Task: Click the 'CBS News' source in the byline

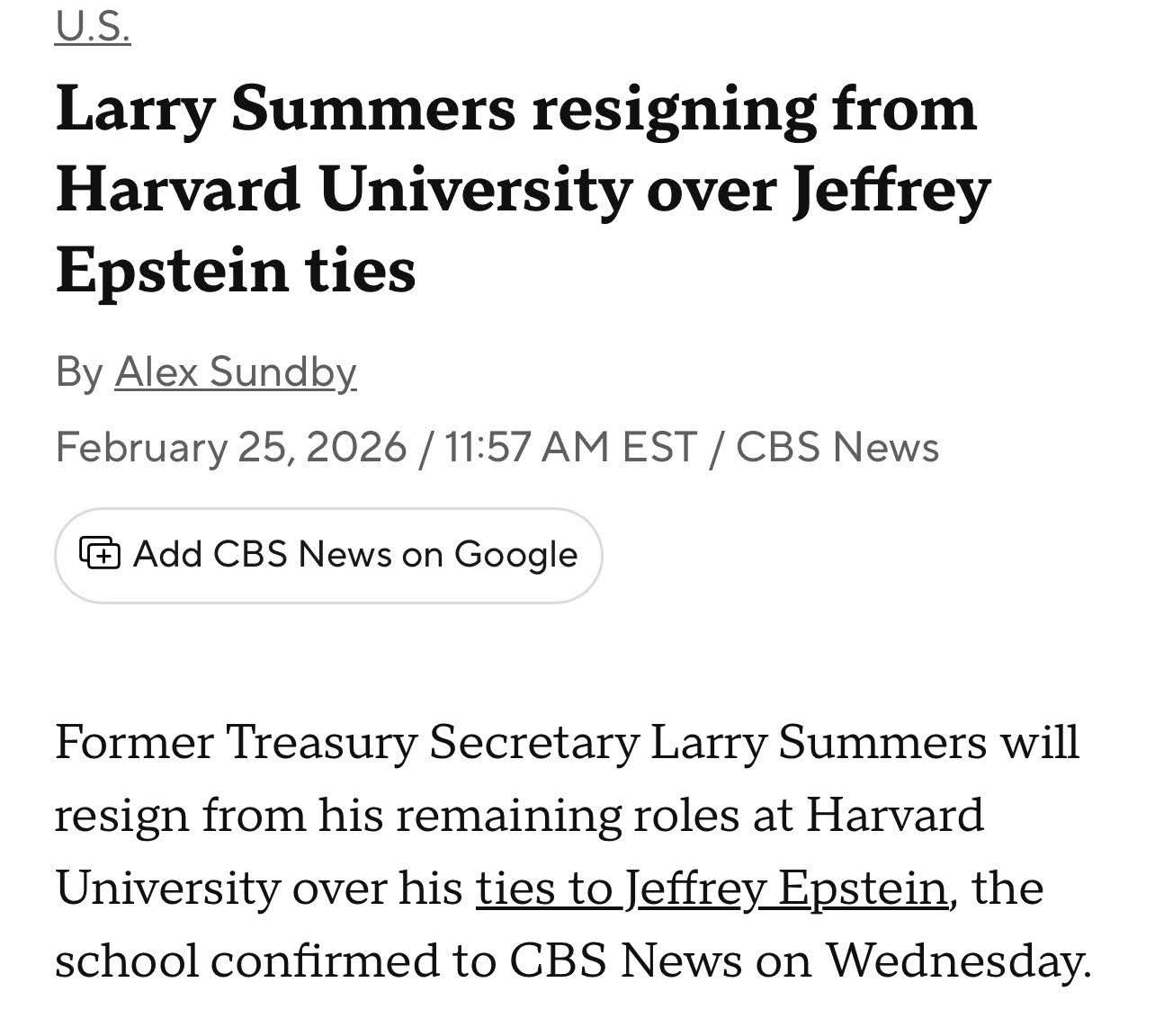Action: coord(837,447)
